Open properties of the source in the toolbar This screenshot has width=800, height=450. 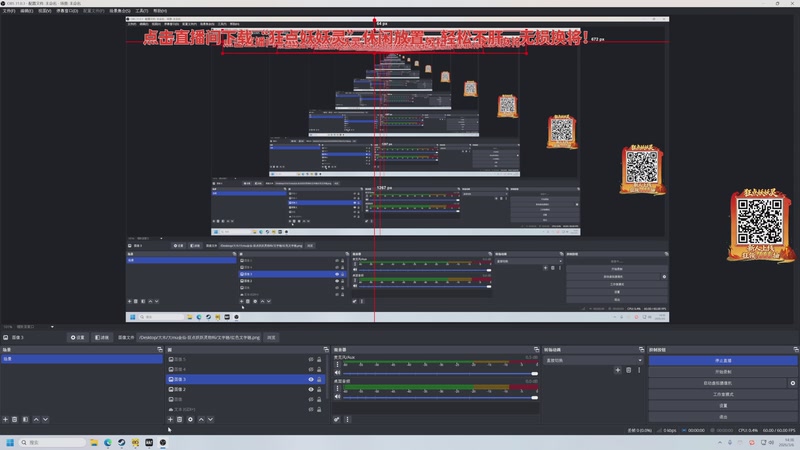[78, 337]
